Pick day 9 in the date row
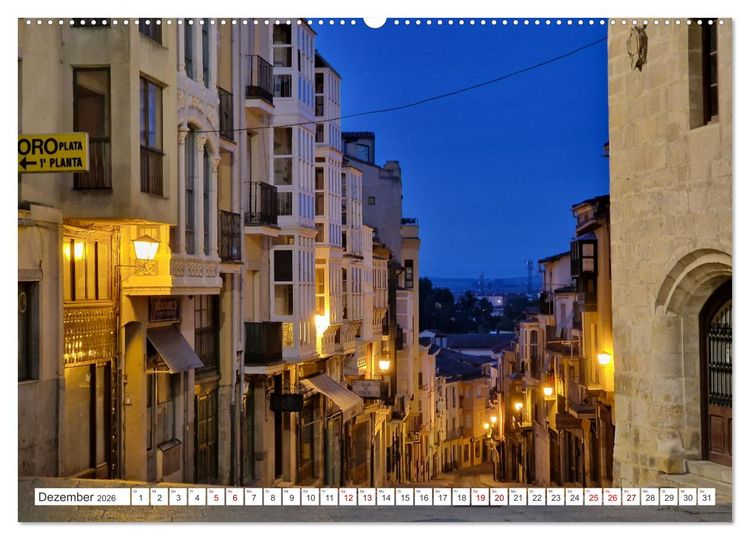The image size is (750, 540). tap(291, 497)
